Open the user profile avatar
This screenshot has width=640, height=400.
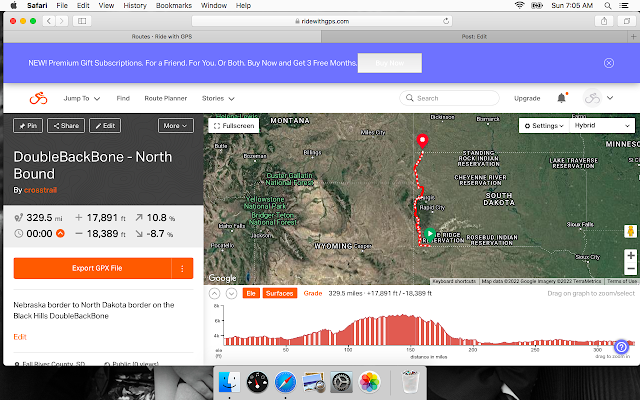click(592, 98)
